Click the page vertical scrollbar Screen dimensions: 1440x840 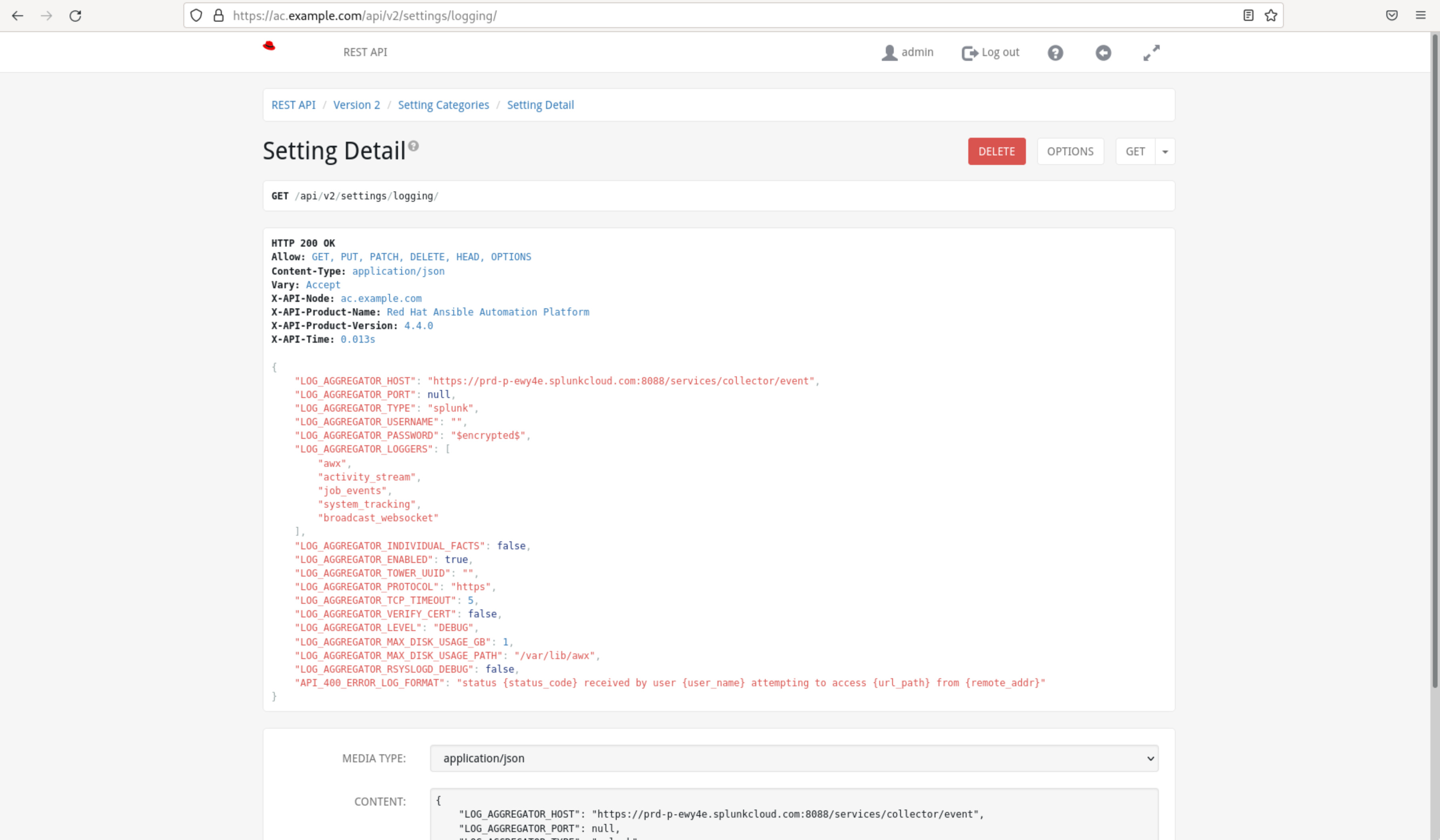pyautogui.click(x=1435, y=360)
